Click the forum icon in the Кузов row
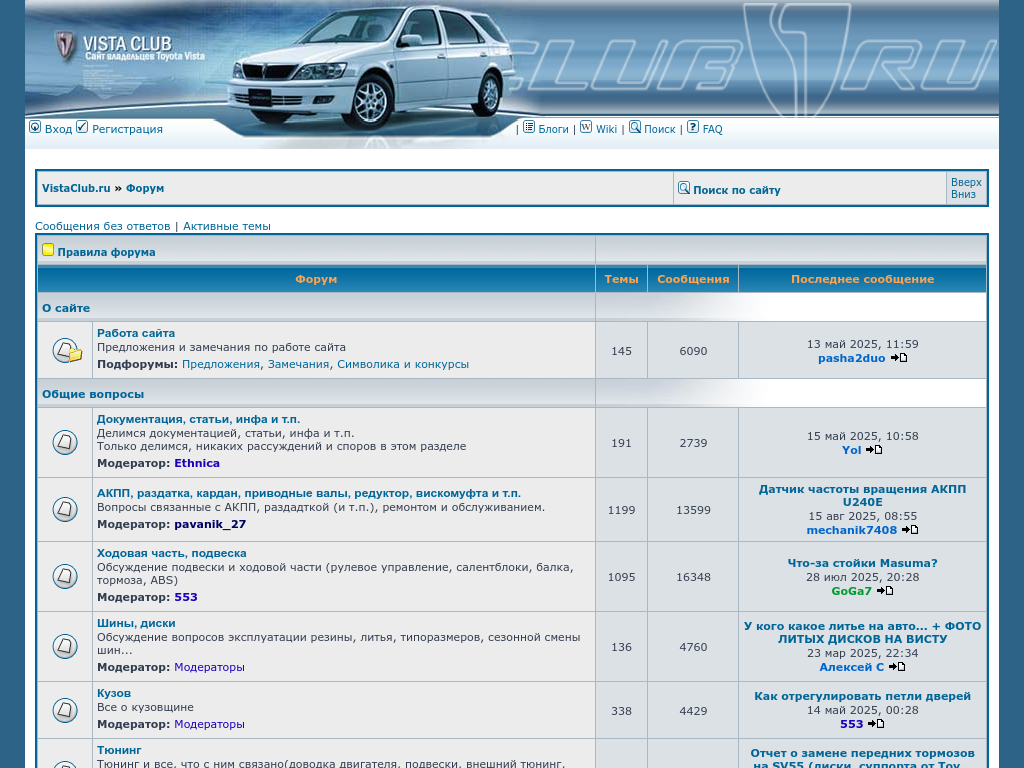 (x=65, y=710)
